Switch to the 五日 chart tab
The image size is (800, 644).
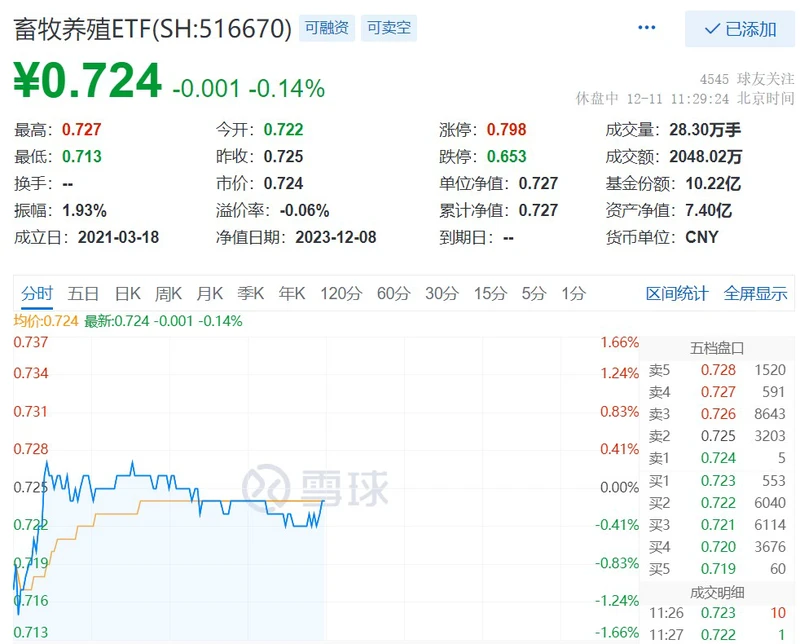point(83,293)
